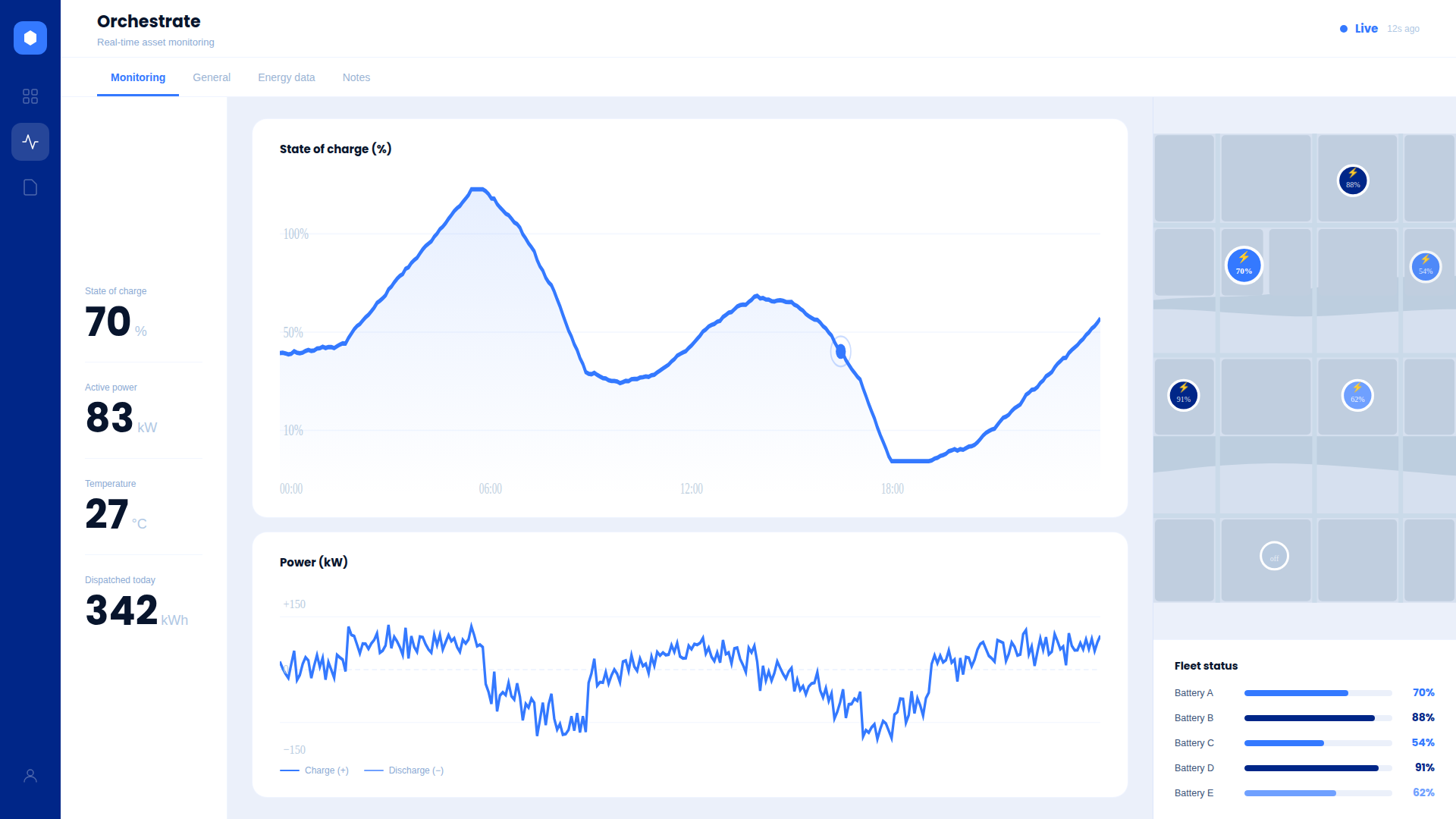This screenshot has height=819, width=1456.
Task: Select the 62% battery marker on the map
Action: (1357, 396)
